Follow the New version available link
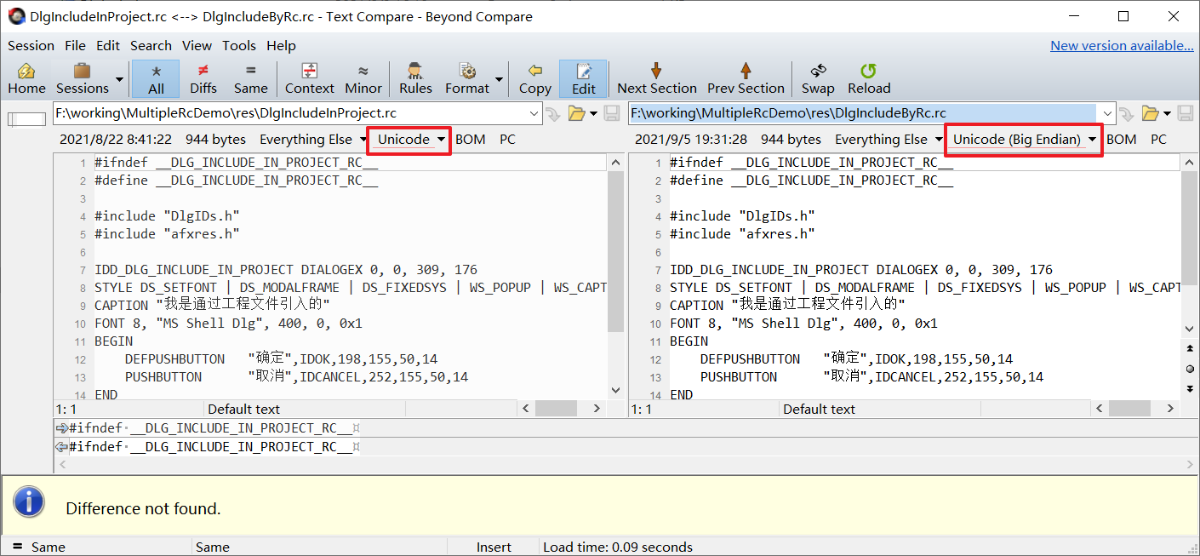Viewport: 1200px width, 556px height. pyautogui.click(x=1121, y=45)
